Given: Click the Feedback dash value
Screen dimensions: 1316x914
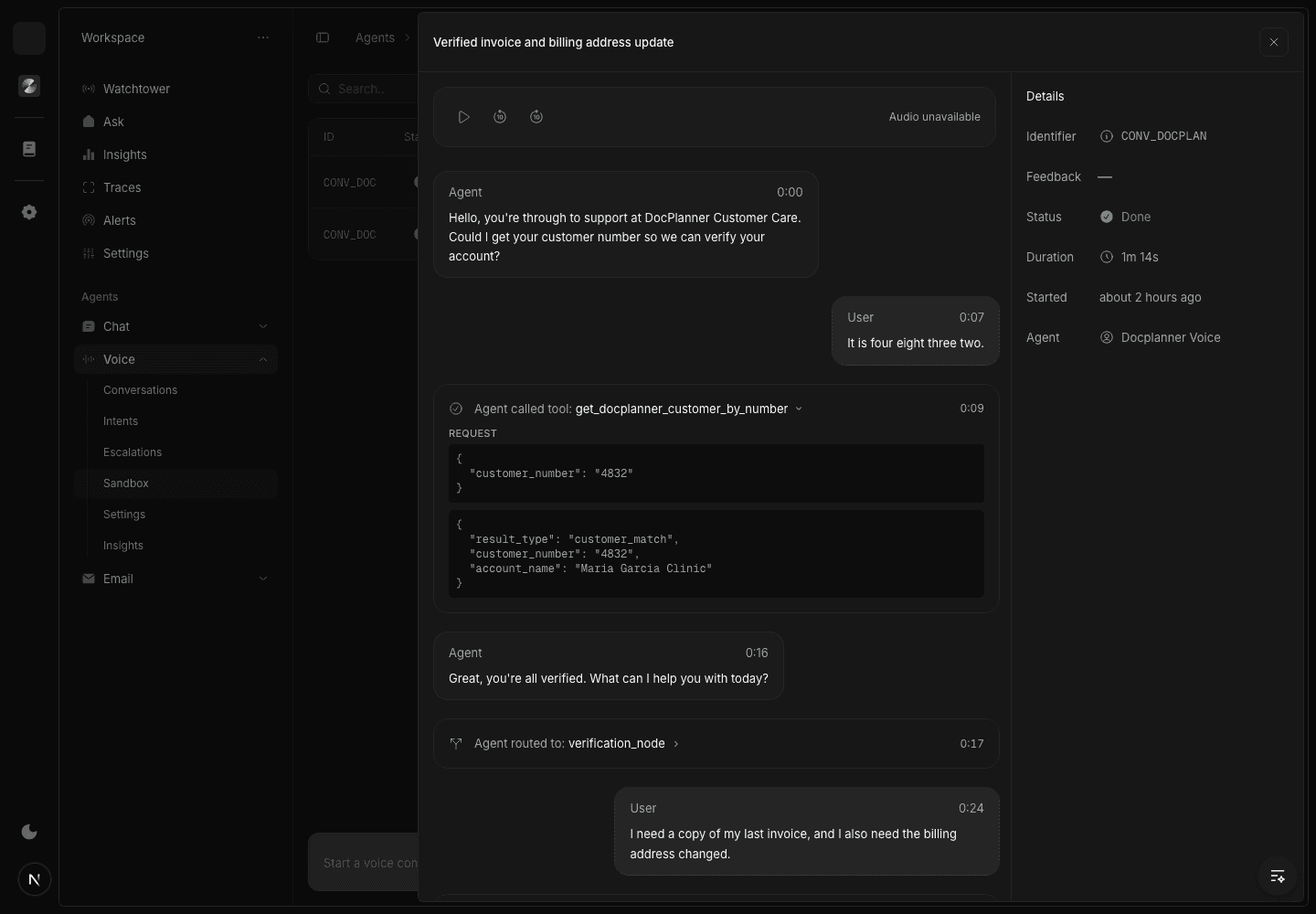Looking at the screenshot, I should pos(1105,176).
